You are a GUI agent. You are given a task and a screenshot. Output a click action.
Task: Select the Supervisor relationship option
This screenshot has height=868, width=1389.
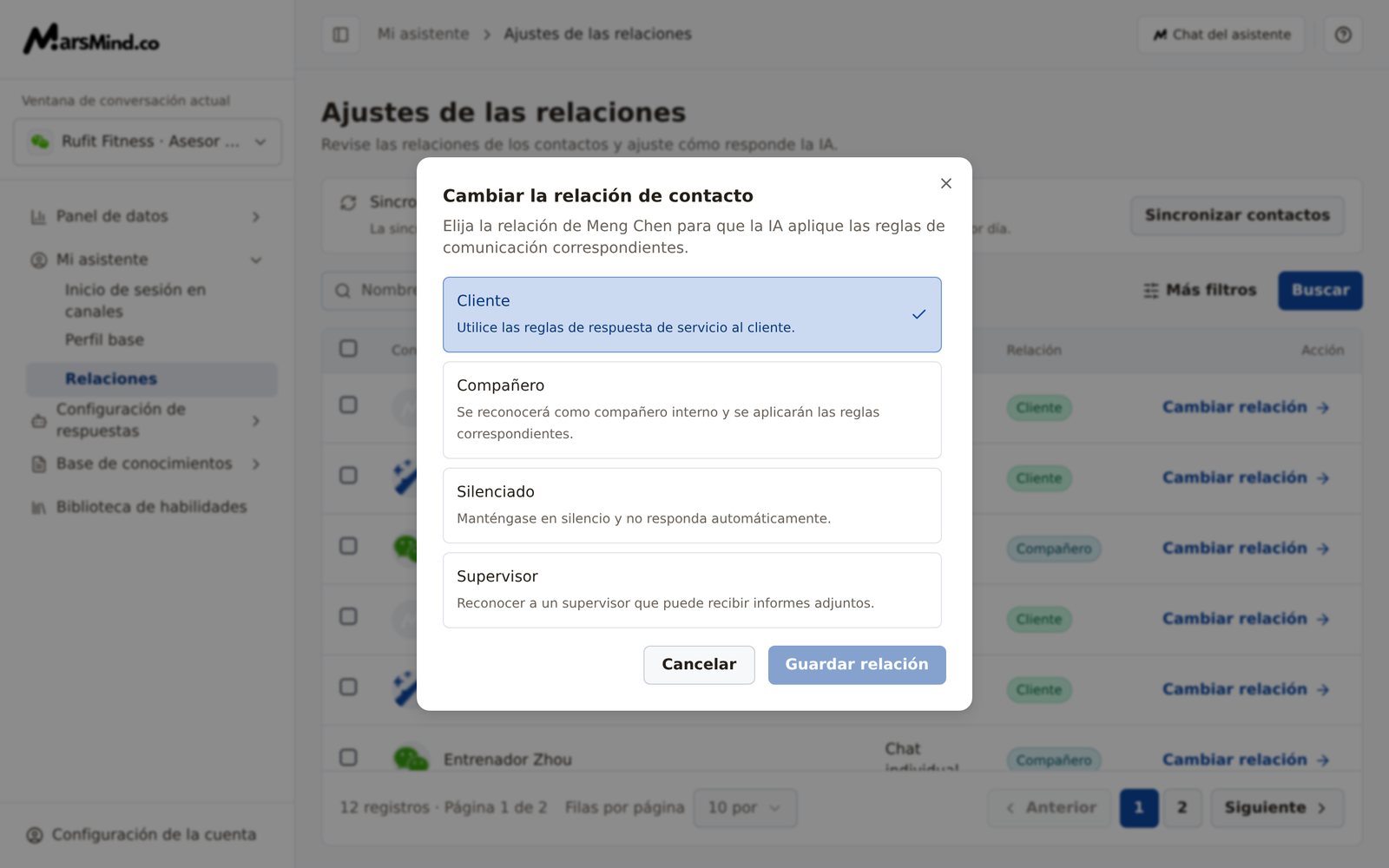click(692, 590)
